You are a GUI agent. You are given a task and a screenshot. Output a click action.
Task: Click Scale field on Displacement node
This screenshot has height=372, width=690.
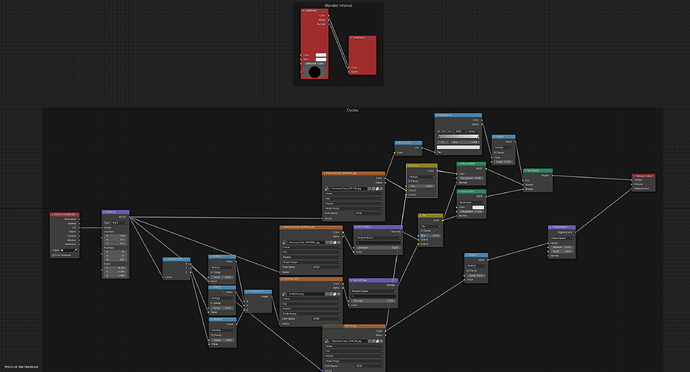coord(562,251)
